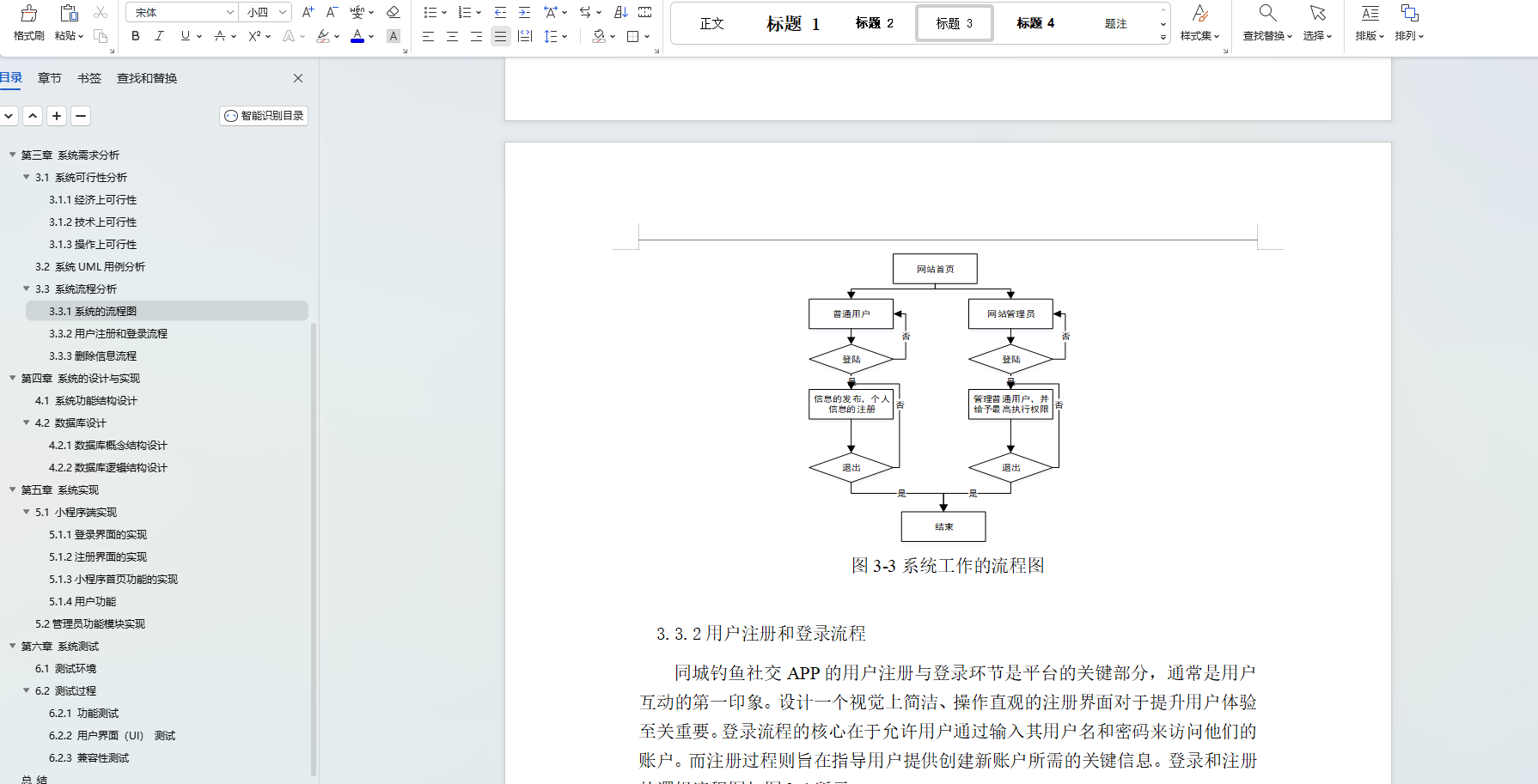Switch to the 书签 bookmarks tab
Viewport: 1538px width, 784px height.
(x=88, y=77)
